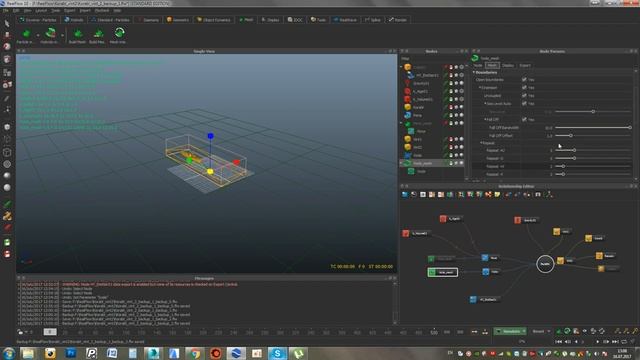
Task: Click the green circular refresh icon beside Reset
Action: coord(567,331)
